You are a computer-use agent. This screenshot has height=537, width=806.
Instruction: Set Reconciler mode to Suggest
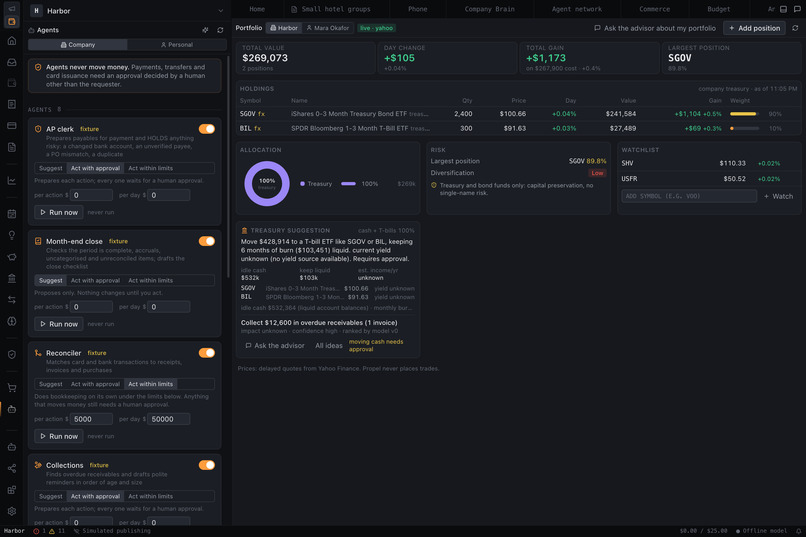click(x=50, y=384)
